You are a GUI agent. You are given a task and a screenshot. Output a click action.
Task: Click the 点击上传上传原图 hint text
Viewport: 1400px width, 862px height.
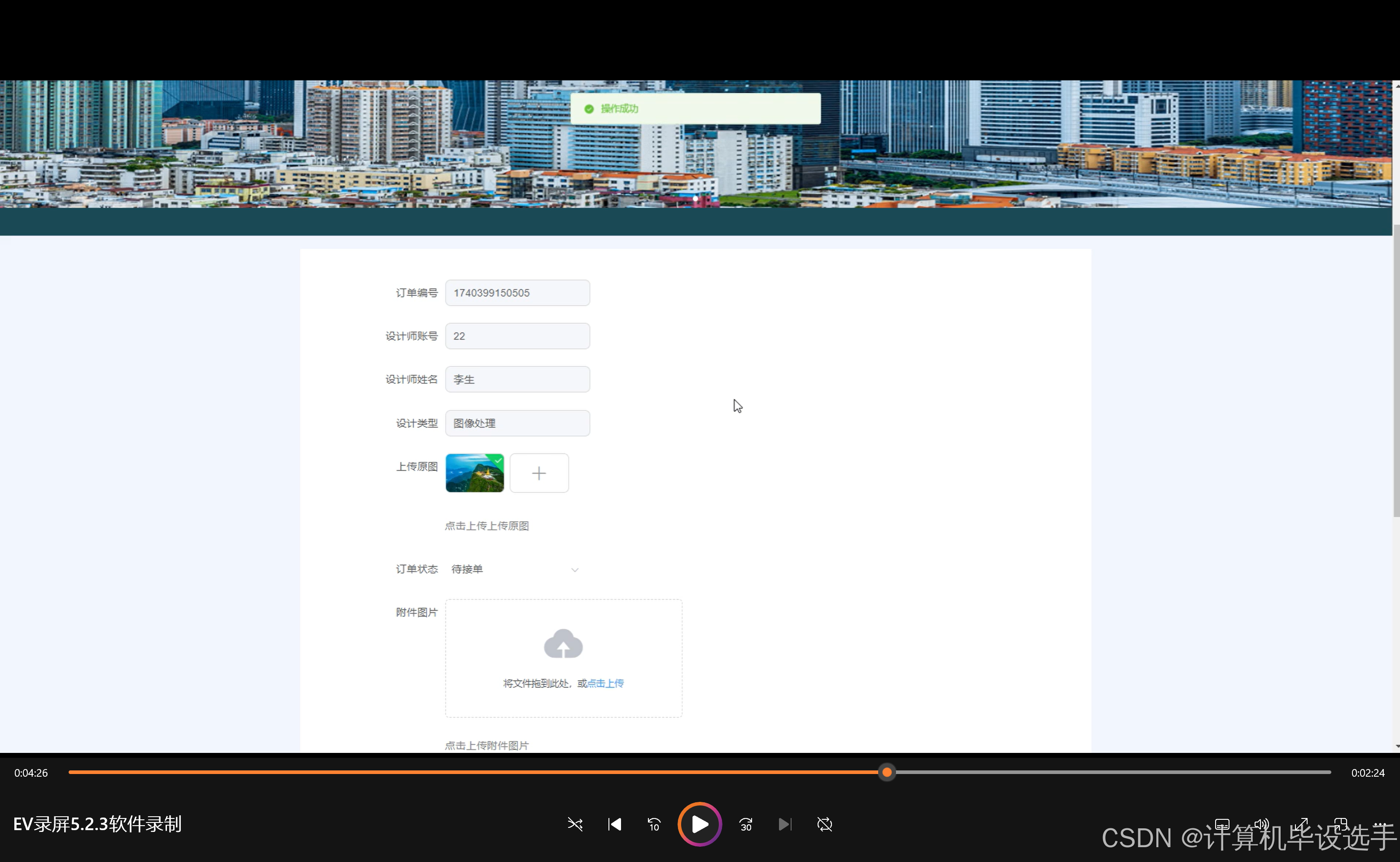coord(486,526)
